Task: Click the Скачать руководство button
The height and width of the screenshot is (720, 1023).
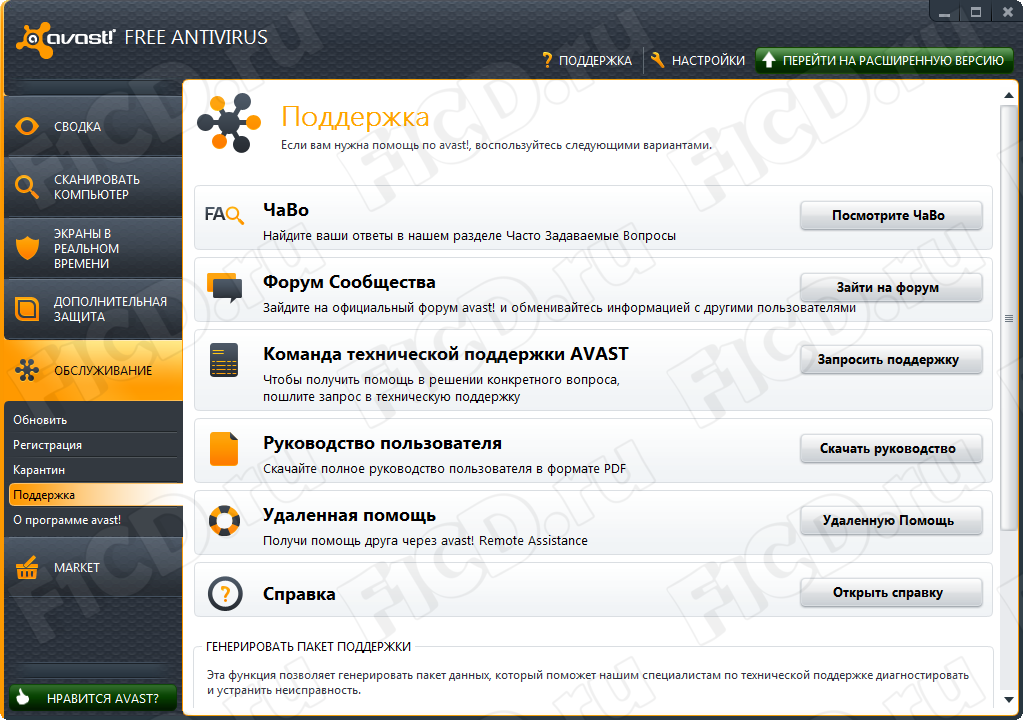Action: [891, 449]
